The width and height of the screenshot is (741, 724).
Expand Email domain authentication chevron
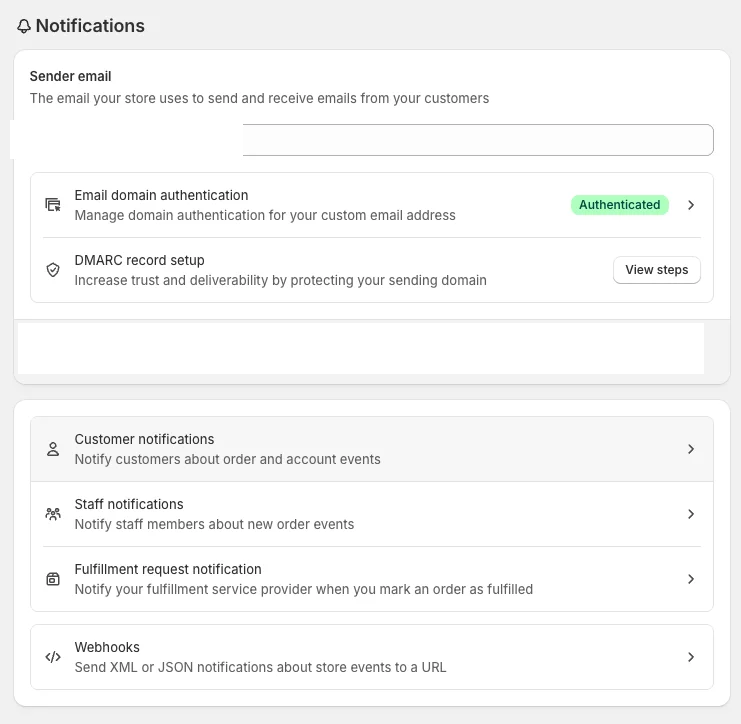(691, 205)
